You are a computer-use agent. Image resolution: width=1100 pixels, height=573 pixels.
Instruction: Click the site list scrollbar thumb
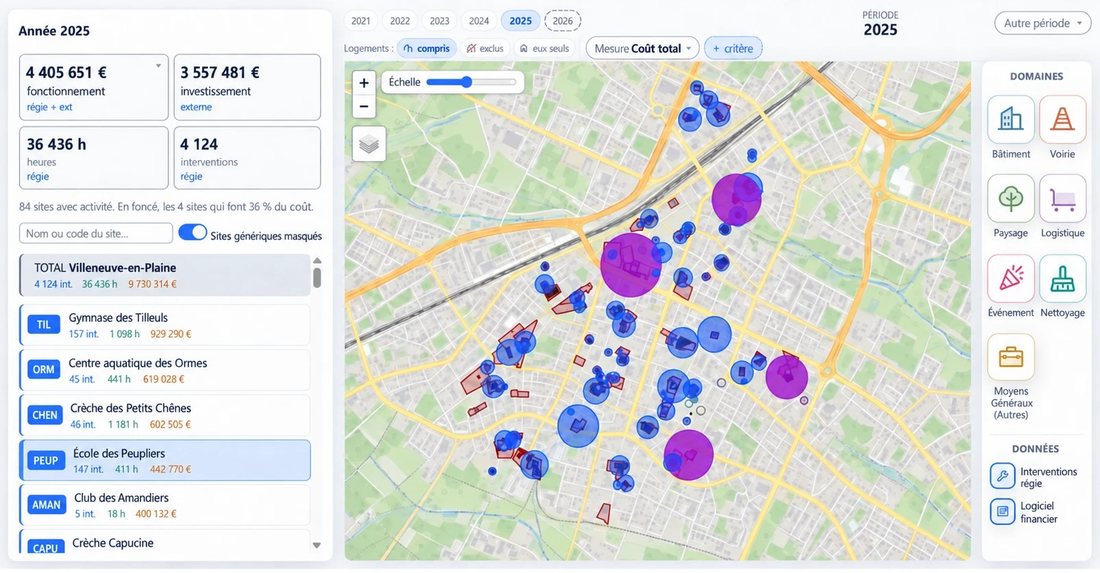[317, 277]
